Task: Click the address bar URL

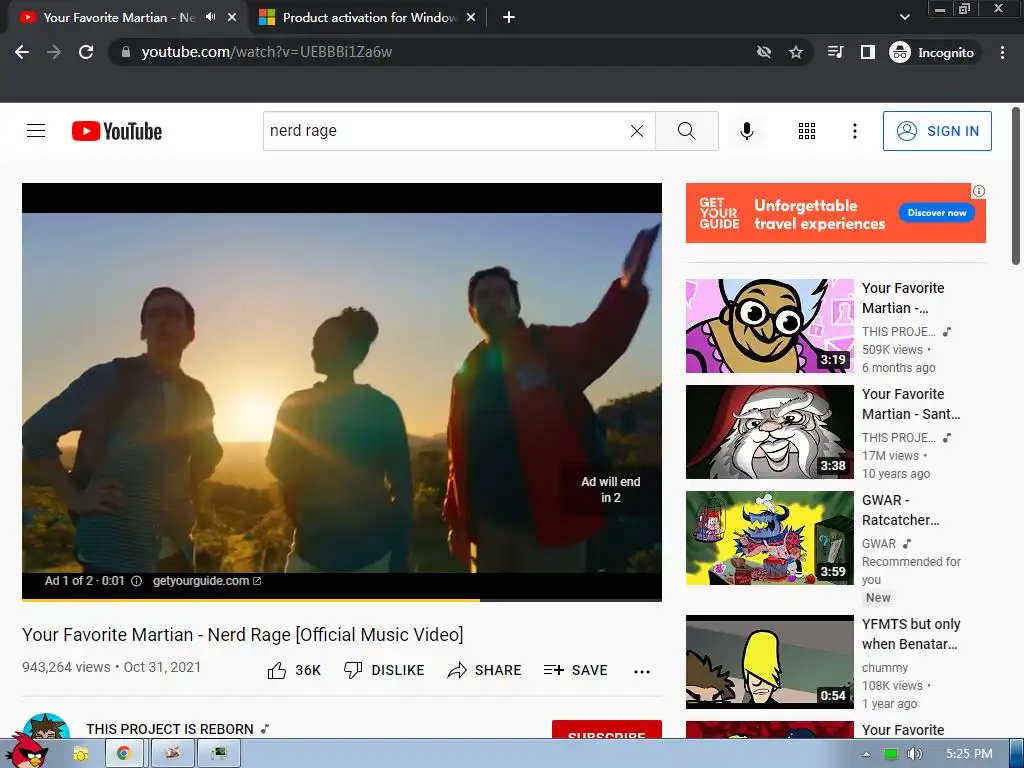Action: click(x=266, y=52)
